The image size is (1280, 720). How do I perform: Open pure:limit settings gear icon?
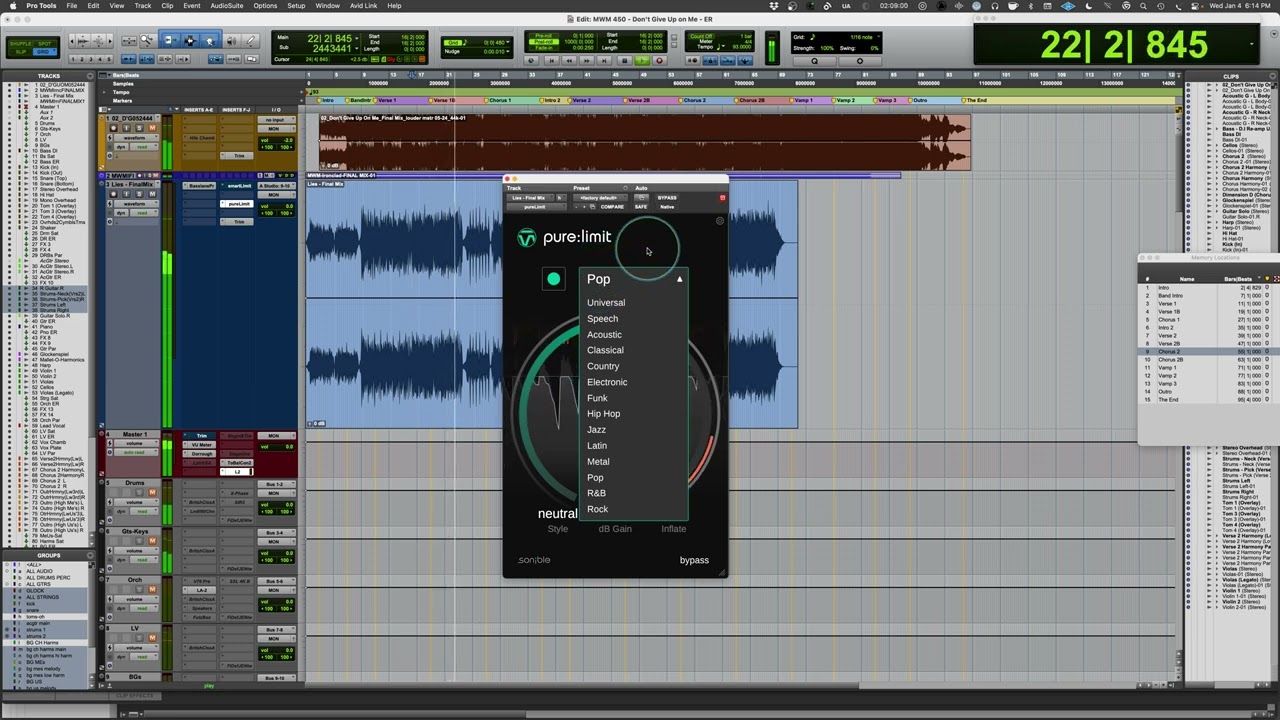coord(719,221)
